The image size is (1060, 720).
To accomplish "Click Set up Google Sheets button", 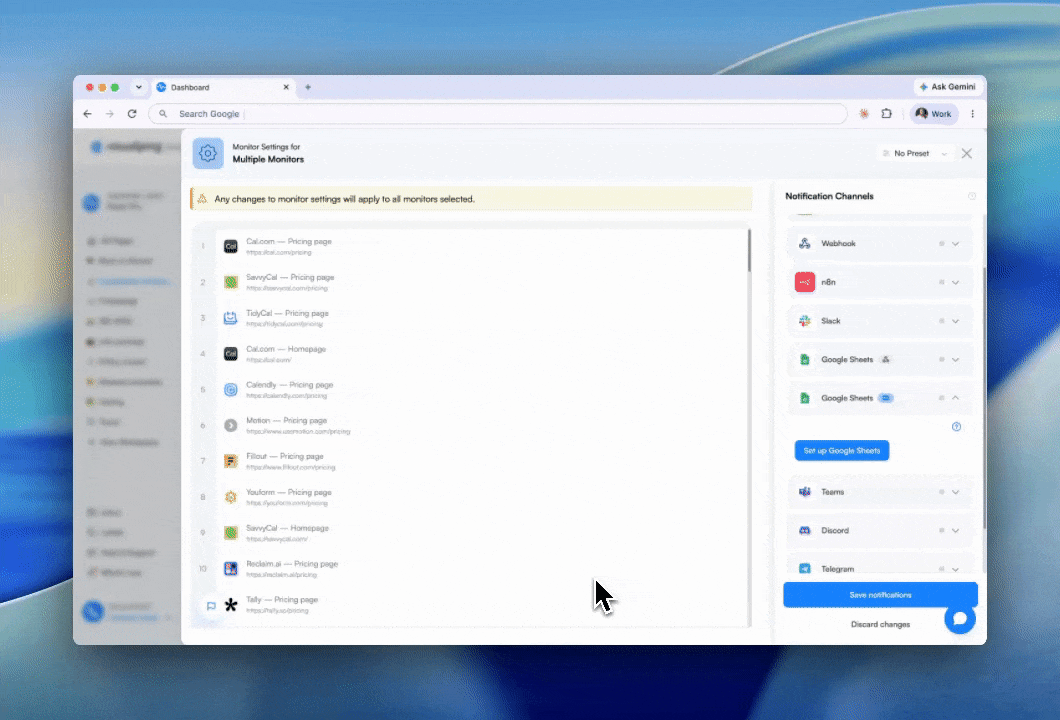I will click(842, 450).
